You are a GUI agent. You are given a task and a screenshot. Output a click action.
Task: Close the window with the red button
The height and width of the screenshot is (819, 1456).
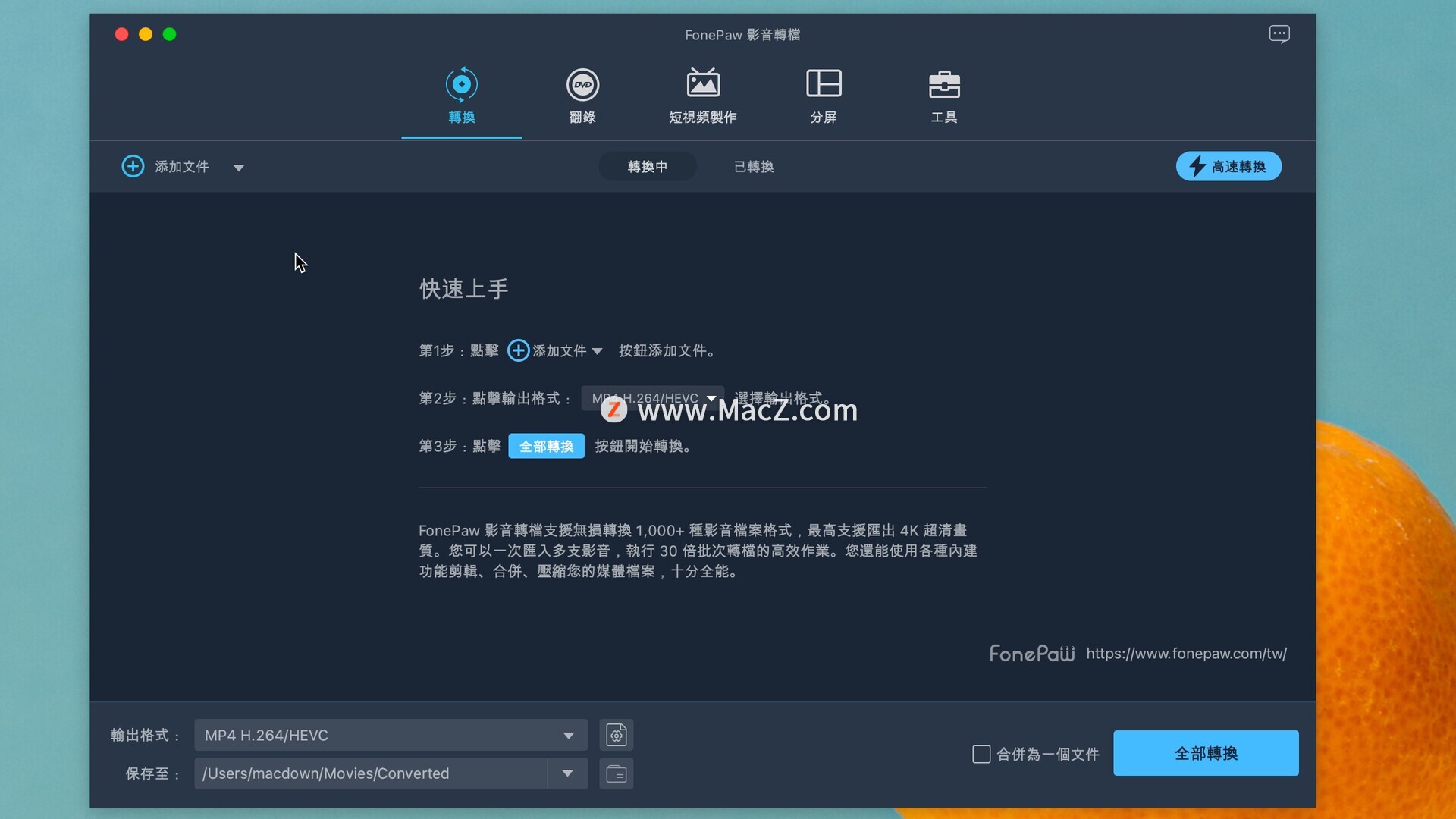[121, 34]
